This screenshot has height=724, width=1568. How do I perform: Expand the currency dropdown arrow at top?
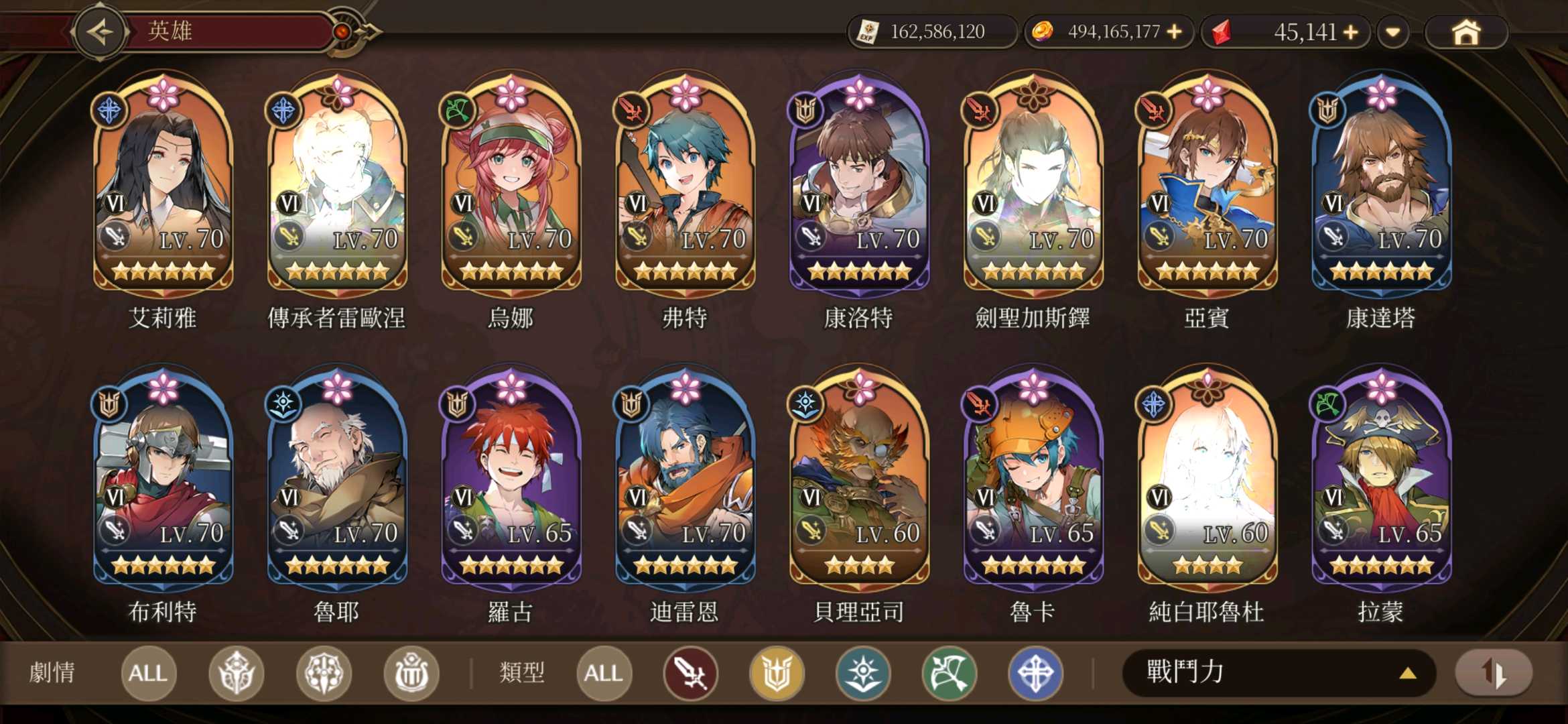point(1393,32)
